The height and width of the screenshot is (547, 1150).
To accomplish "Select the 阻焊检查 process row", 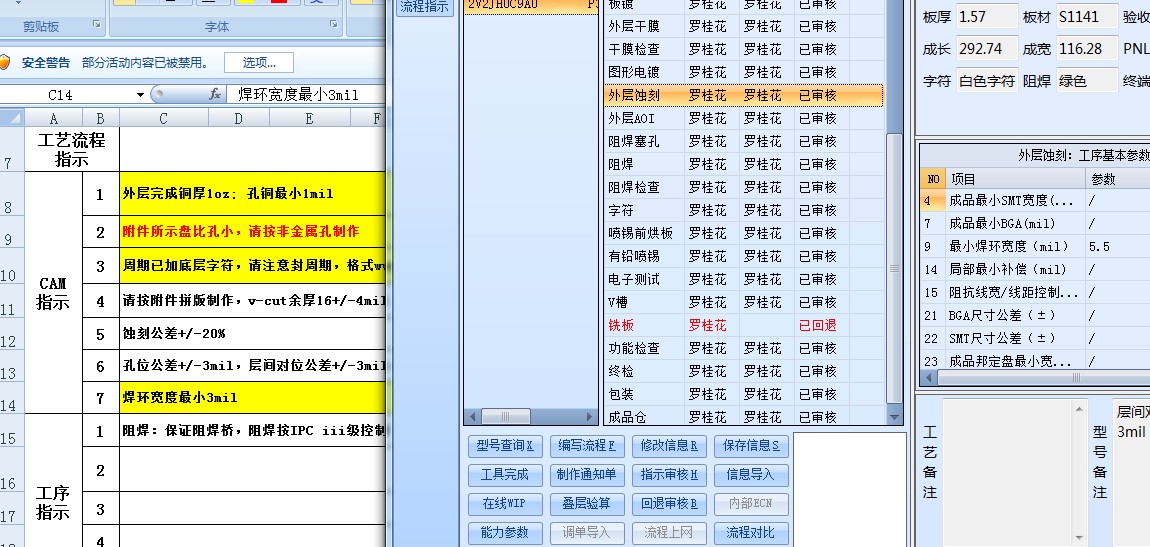I will point(744,187).
